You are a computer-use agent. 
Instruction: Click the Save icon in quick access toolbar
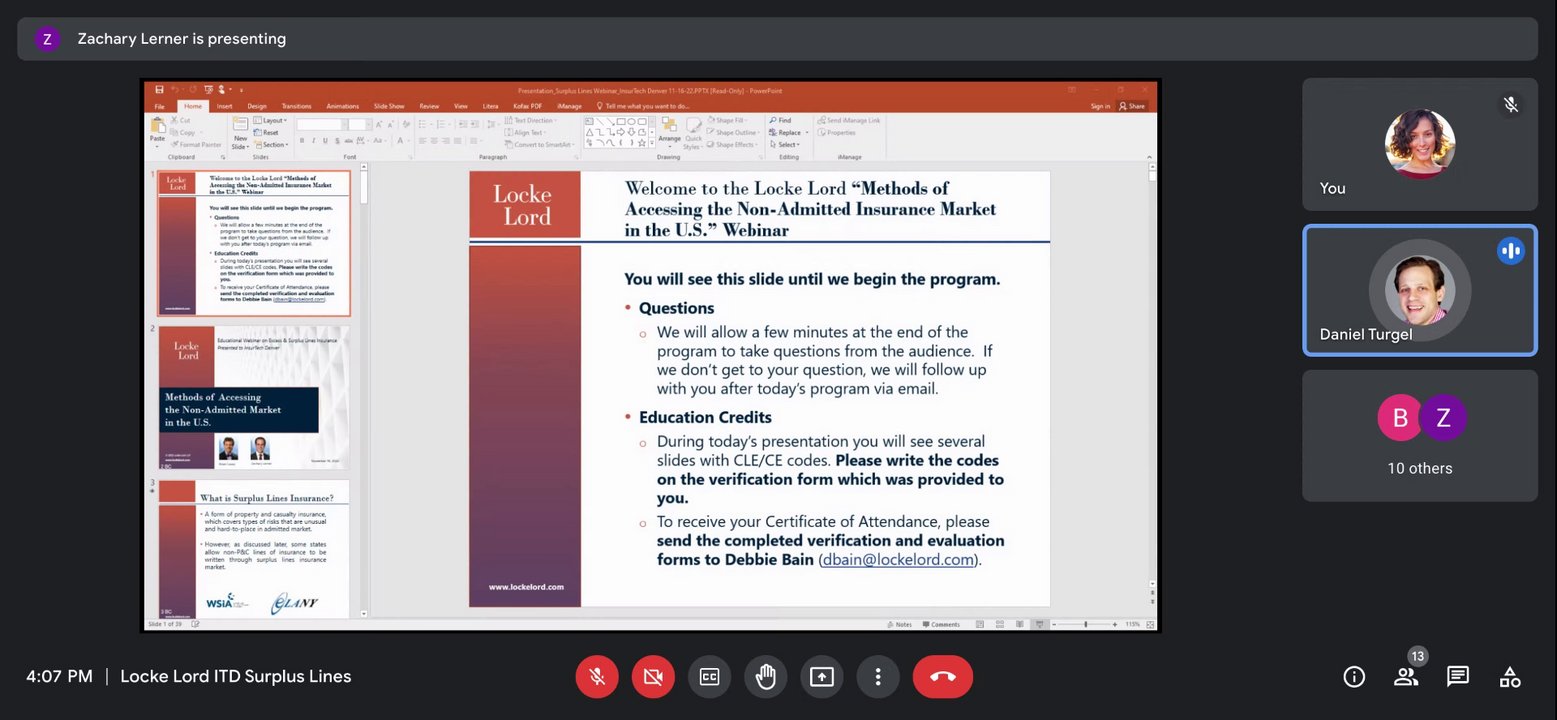pos(159,90)
